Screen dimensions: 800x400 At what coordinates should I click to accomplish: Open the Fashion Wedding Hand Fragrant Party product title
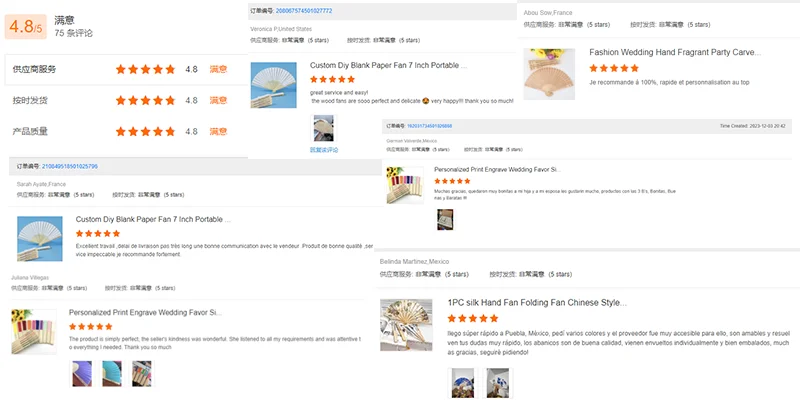673,51
